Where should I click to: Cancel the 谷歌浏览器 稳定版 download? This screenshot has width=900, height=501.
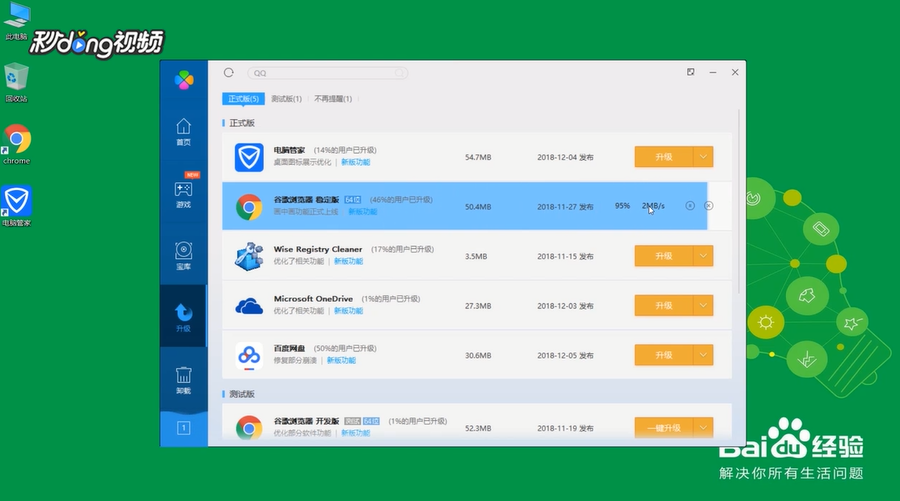click(709, 205)
